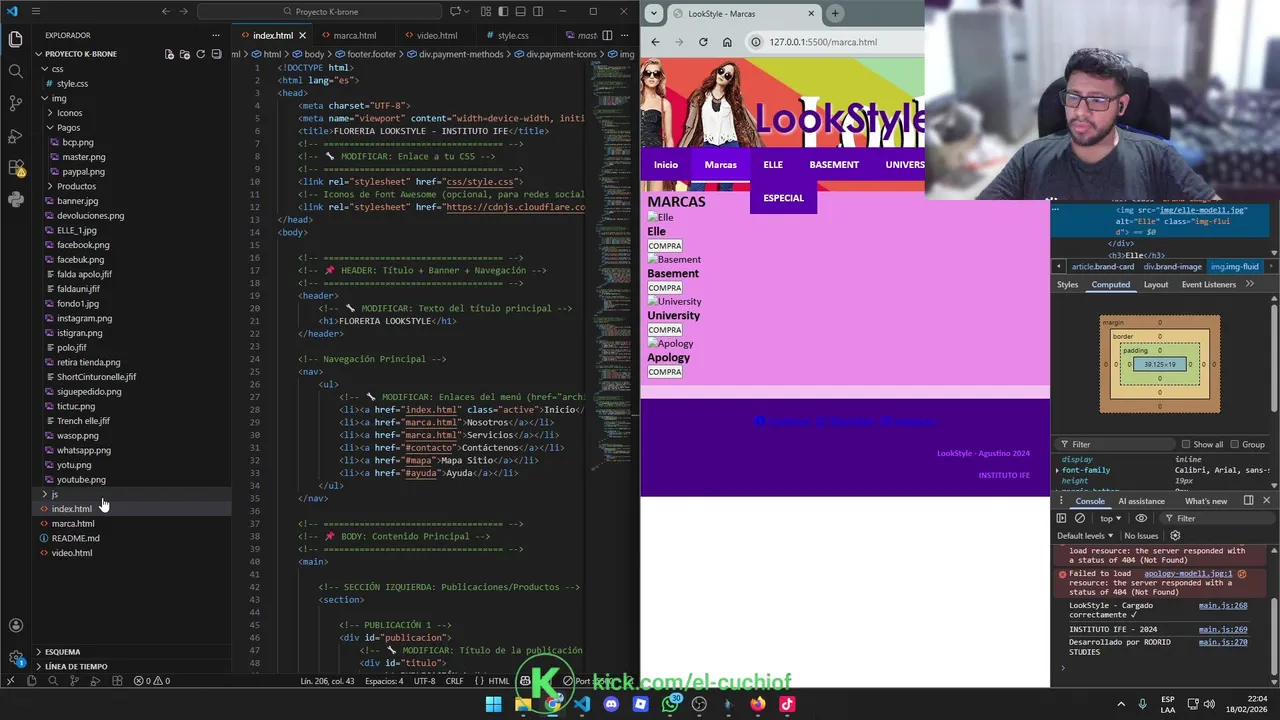Viewport: 1280px width, 720px height.
Task: Go to Chrome home page
Action: pos(727,42)
